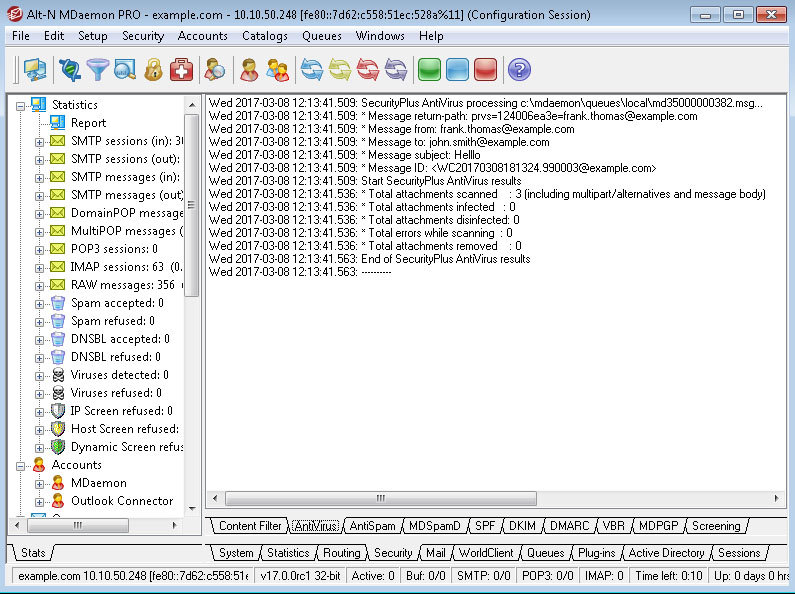The image size is (795, 594).
Task: Collapse the Accounts tree node
Action: pos(20,466)
